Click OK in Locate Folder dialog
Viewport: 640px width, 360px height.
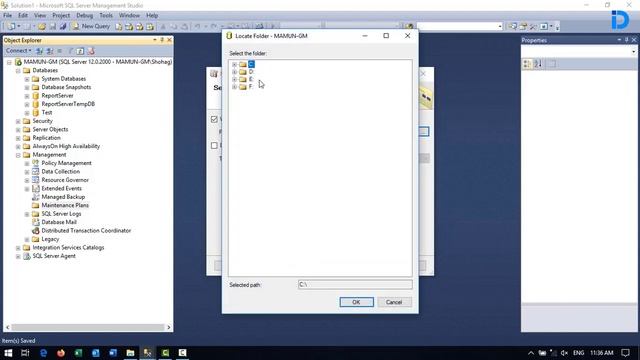click(356, 302)
